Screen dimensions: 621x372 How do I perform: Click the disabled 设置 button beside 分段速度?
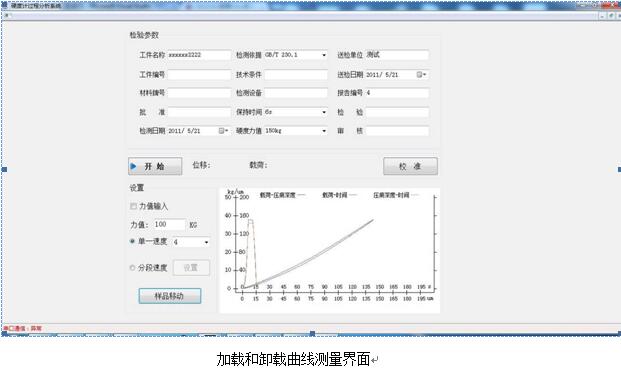191,268
